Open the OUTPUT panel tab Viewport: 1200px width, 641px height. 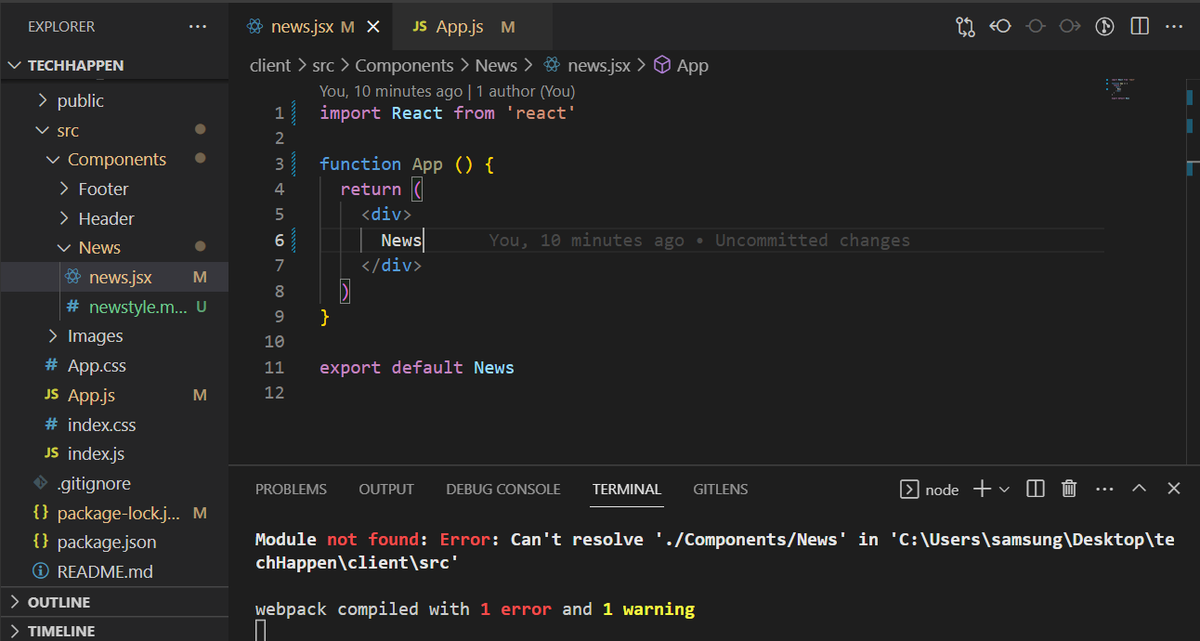(386, 489)
